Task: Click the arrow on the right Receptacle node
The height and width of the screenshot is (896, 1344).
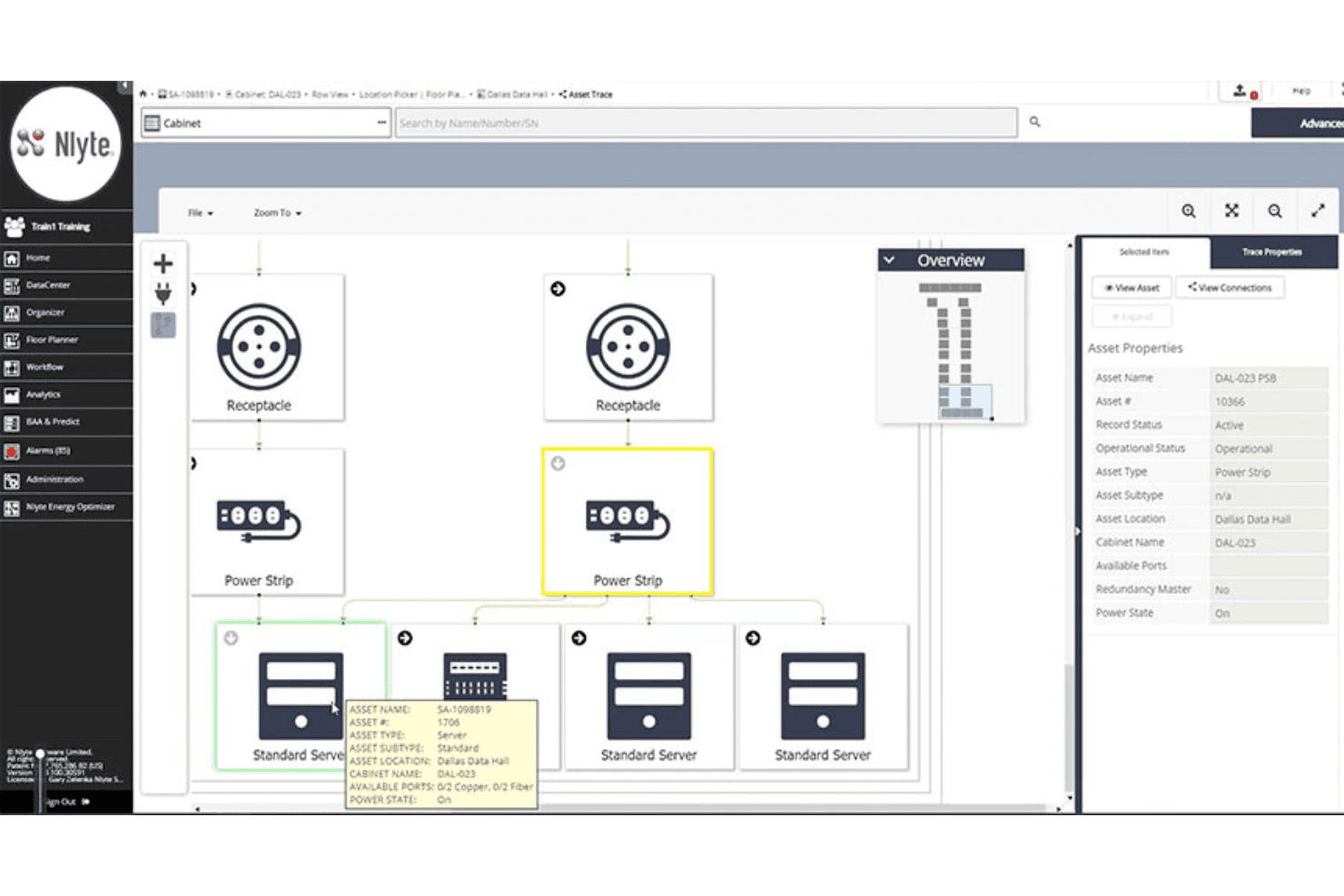Action: [558, 289]
